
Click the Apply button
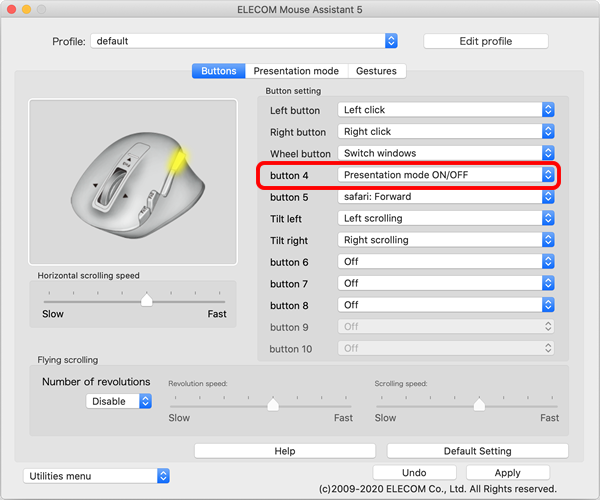(508, 473)
